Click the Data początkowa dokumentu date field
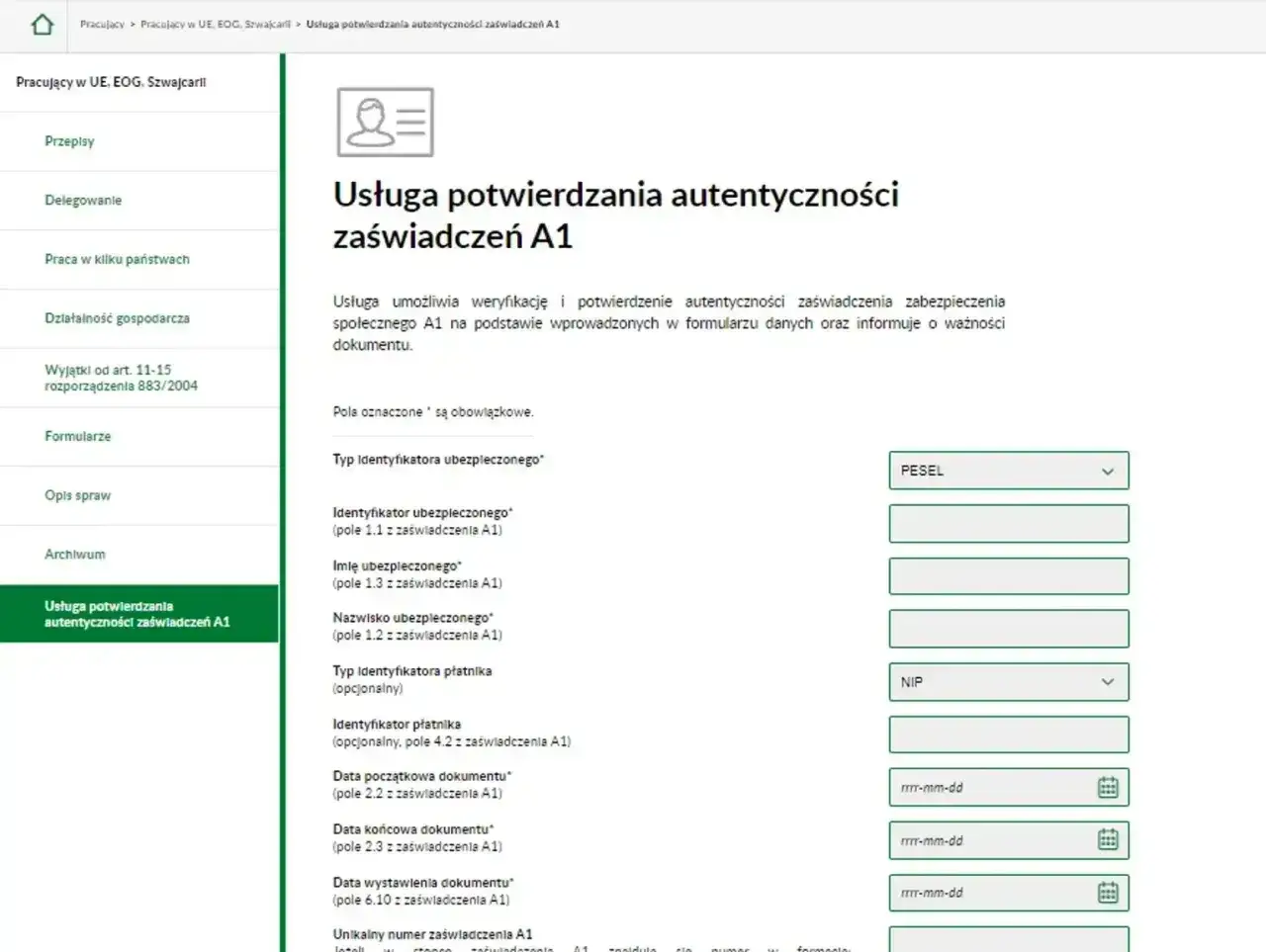This screenshot has height=952, width=1266. (x=1009, y=788)
